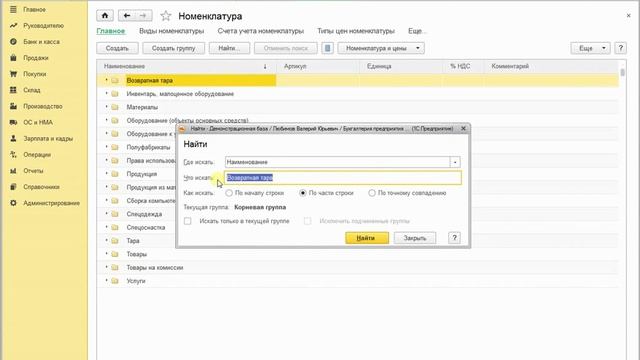The height and width of the screenshot is (360, 640).
Task: Expand the Материалы group
Action: tap(107, 107)
